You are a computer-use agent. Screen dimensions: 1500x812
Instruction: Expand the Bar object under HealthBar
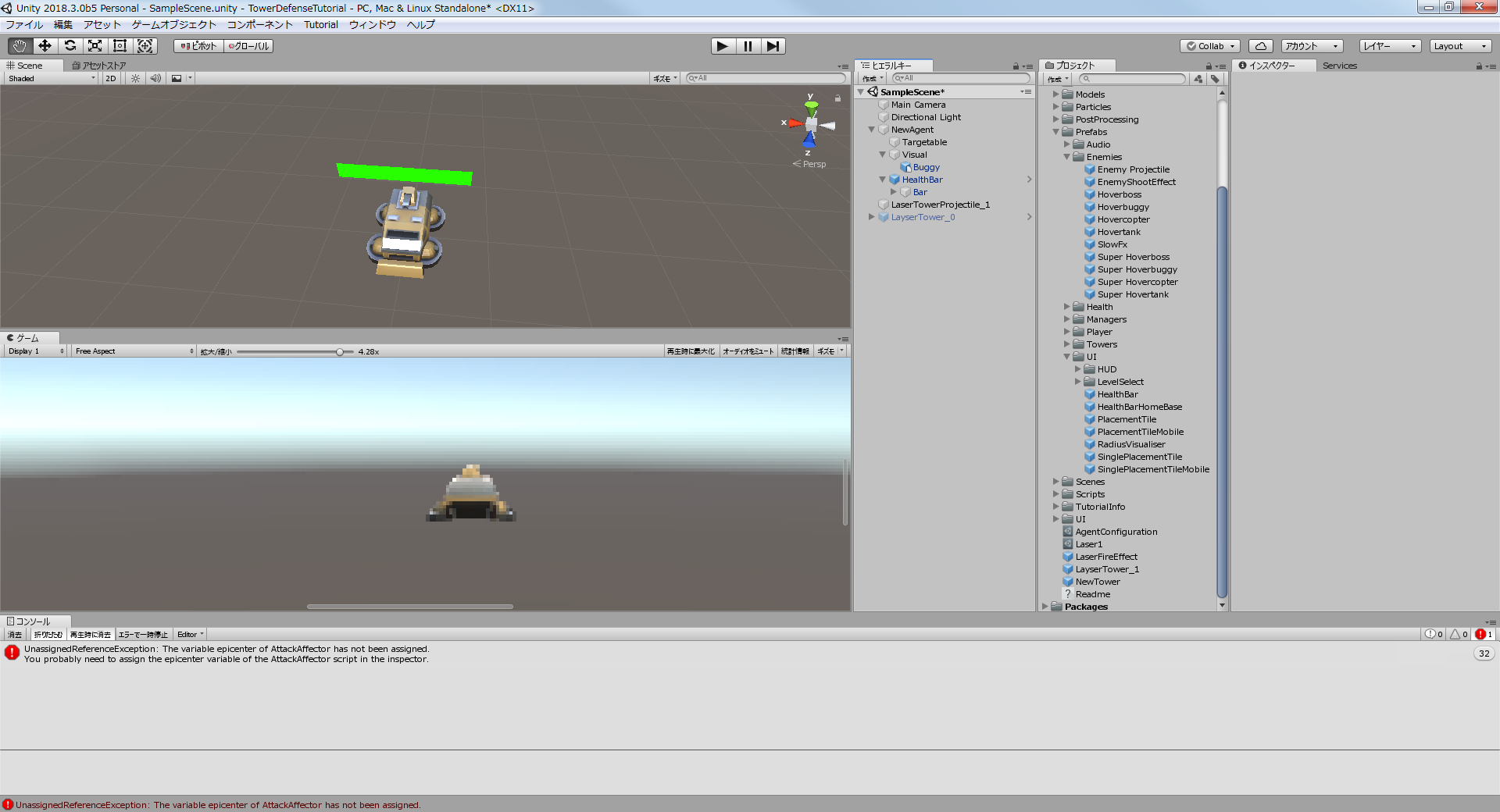pyautogui.click(x=893, y=192)
